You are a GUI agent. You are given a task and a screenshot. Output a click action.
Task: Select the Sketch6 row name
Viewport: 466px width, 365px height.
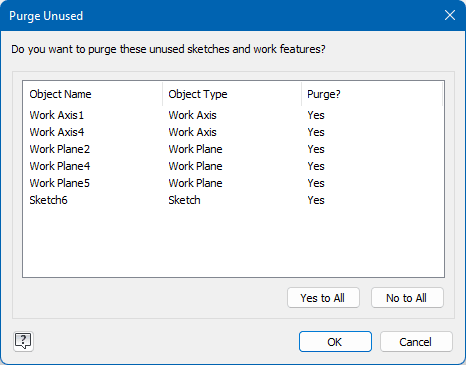click(x=48, y=200)
